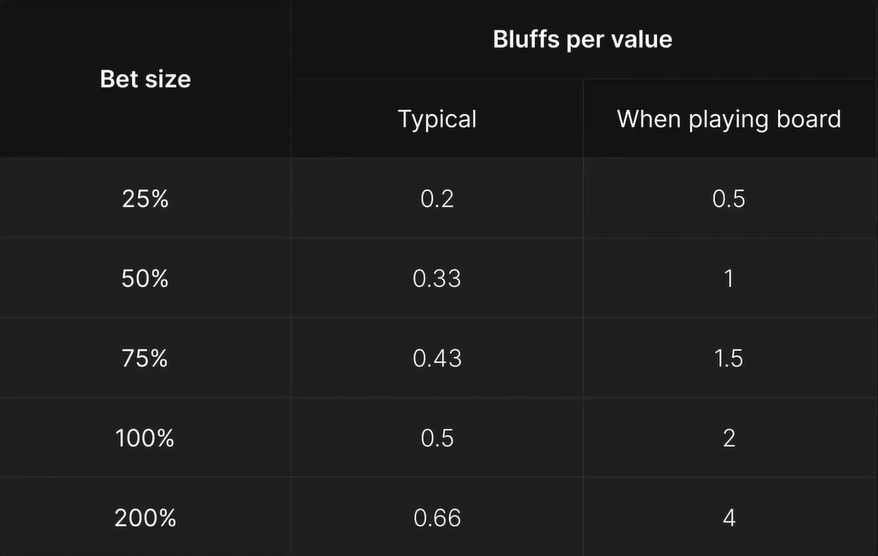Select the value 1 in 50% row
The height and width of the screenshot is (556, 878).
728,278
